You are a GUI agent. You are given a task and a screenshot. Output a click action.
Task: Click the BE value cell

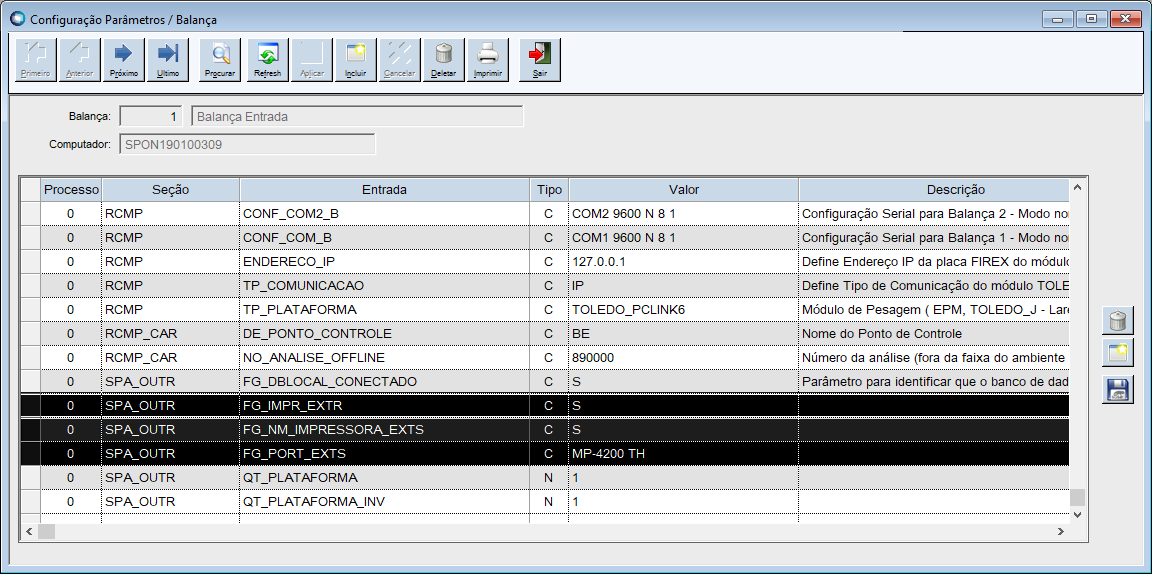tap(683, 334)
